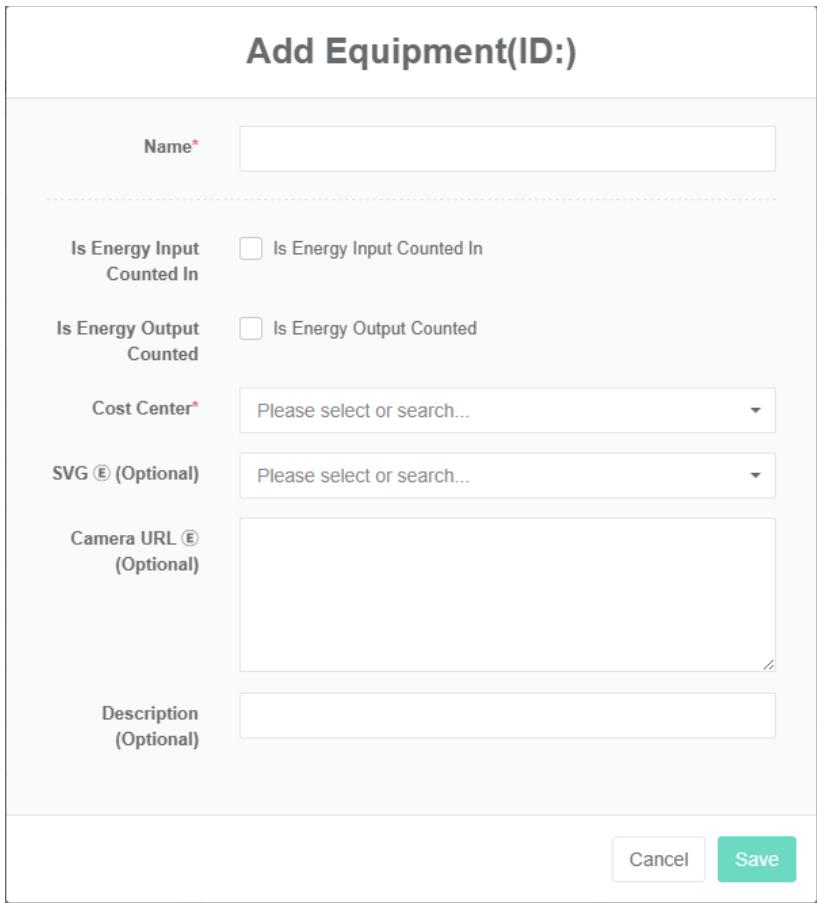Click the Description (Optional) label
The image size is (817, 903).
click(x=150, y=727)
